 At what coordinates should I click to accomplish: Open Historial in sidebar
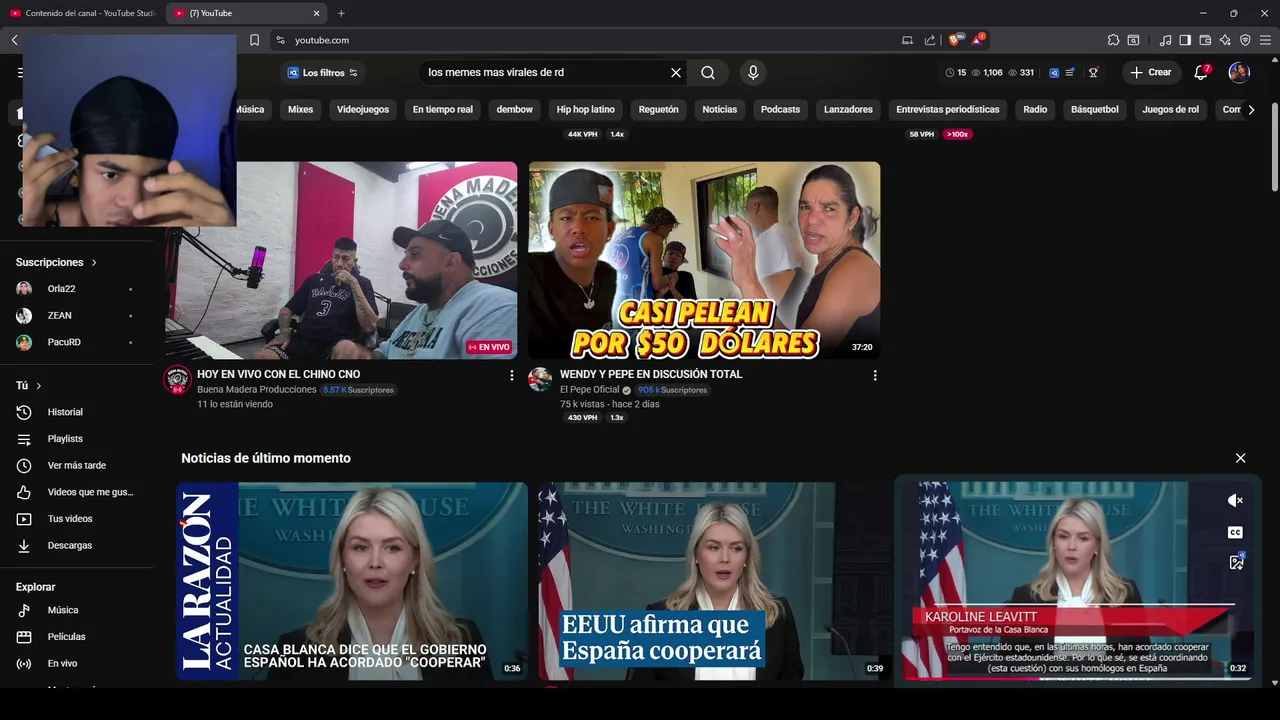point(77,412)
